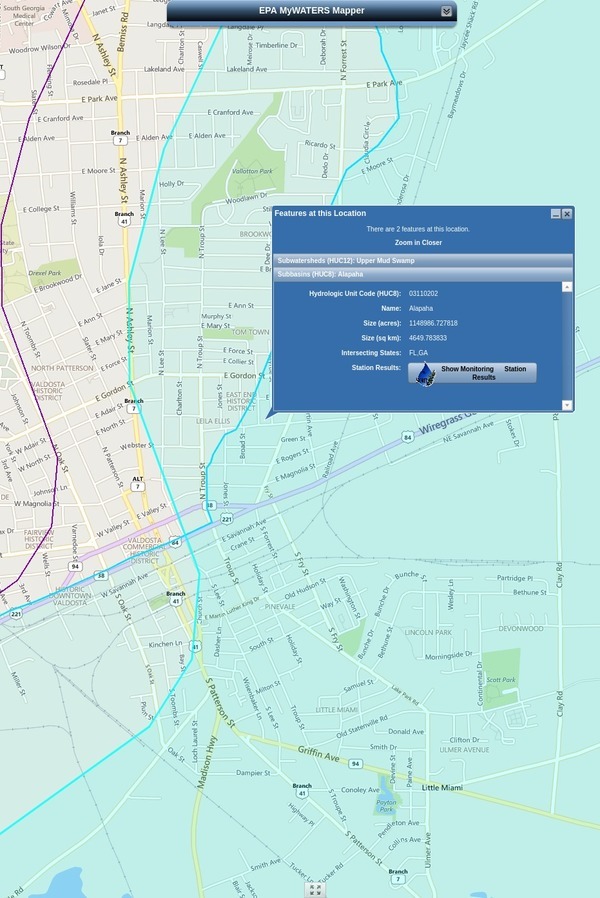Click the Name value Alapaha
Screen dimensions: 600x898
pos(421,309)
